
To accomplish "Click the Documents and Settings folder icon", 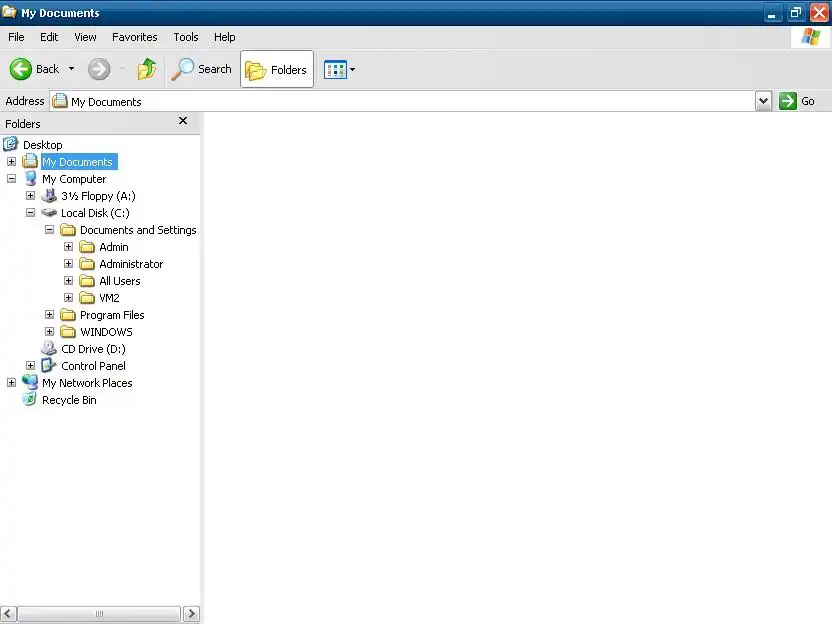I will tap(68, 230).
